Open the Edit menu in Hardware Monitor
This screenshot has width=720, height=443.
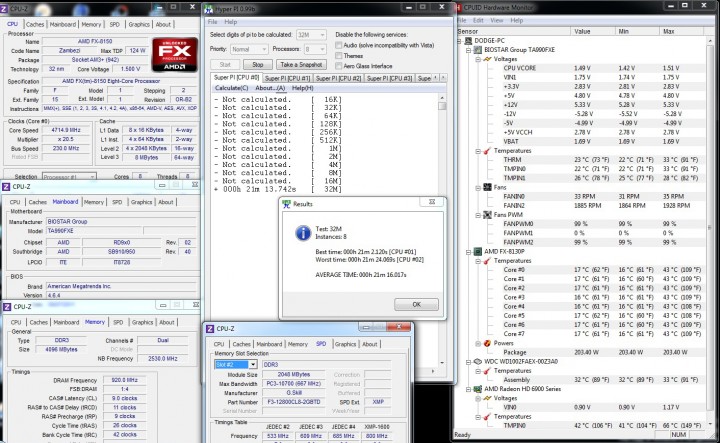tap(478, 21)
